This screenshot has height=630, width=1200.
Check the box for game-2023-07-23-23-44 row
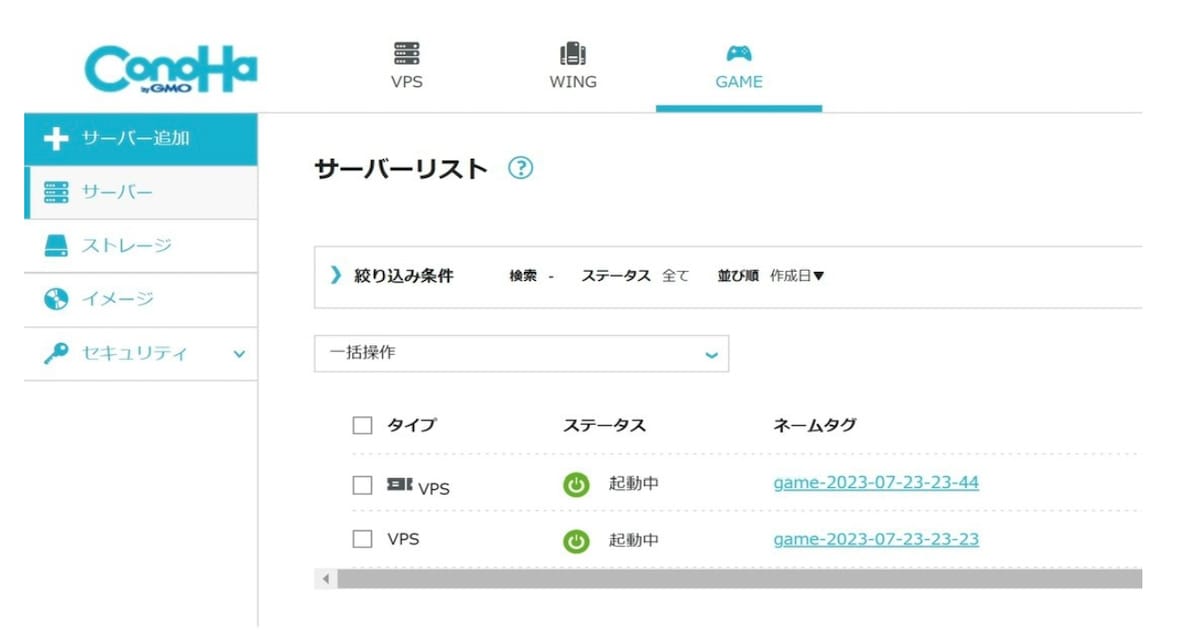coord(362,485)
